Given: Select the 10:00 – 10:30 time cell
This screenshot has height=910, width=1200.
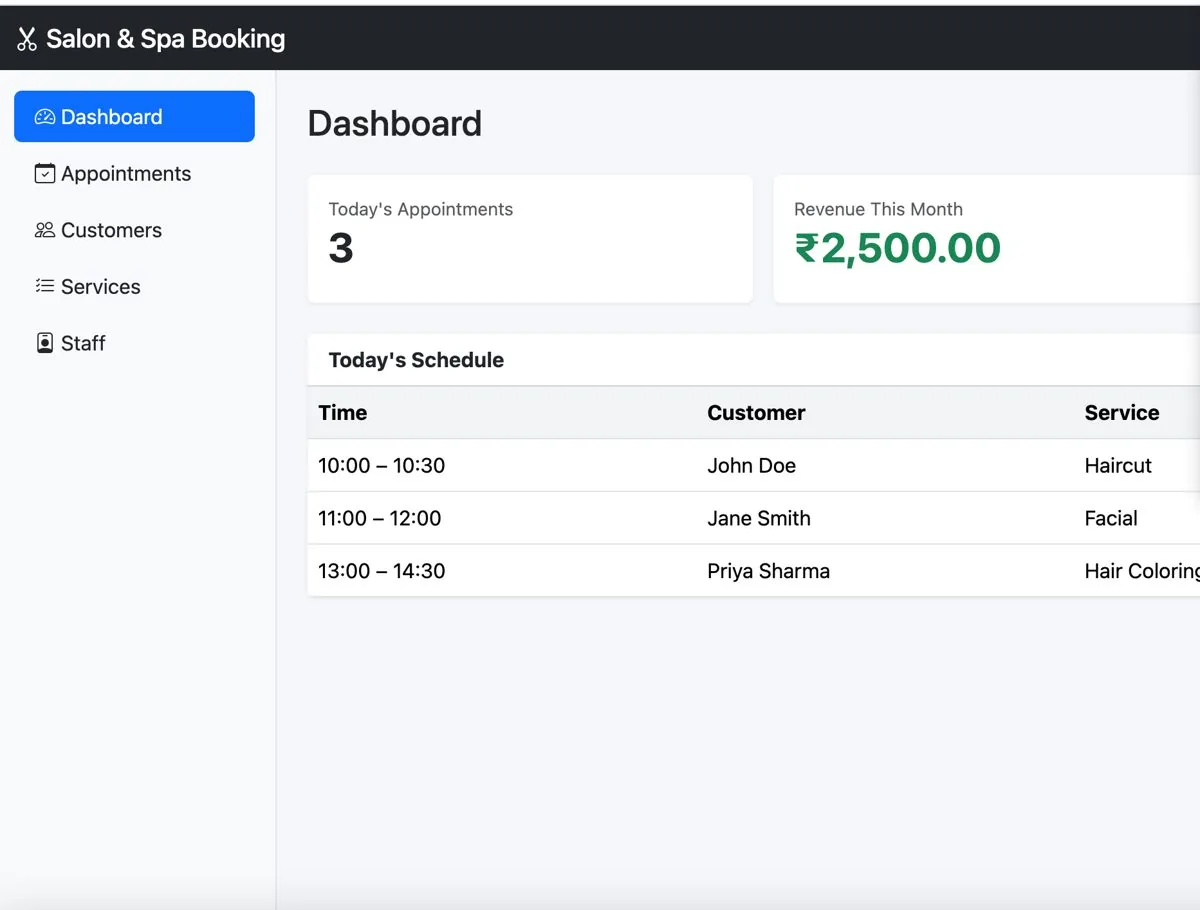Looking at the screenshot, I should [x=382, y=466].
